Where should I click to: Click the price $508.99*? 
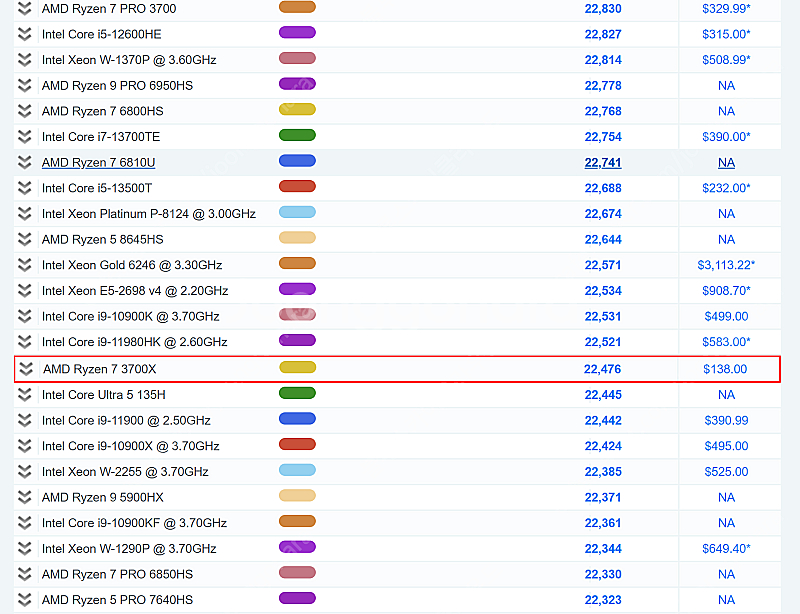click(727, 60)
